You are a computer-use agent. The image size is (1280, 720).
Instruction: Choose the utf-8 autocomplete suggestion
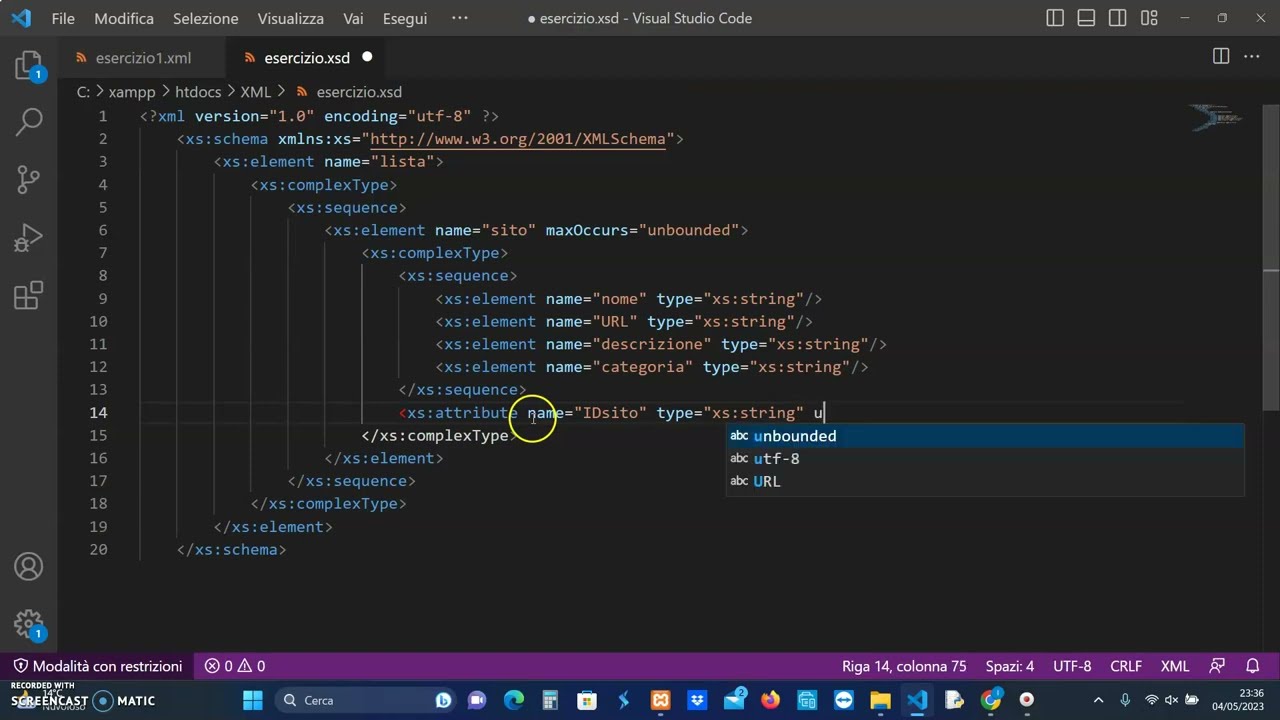[x=985, y=459]
